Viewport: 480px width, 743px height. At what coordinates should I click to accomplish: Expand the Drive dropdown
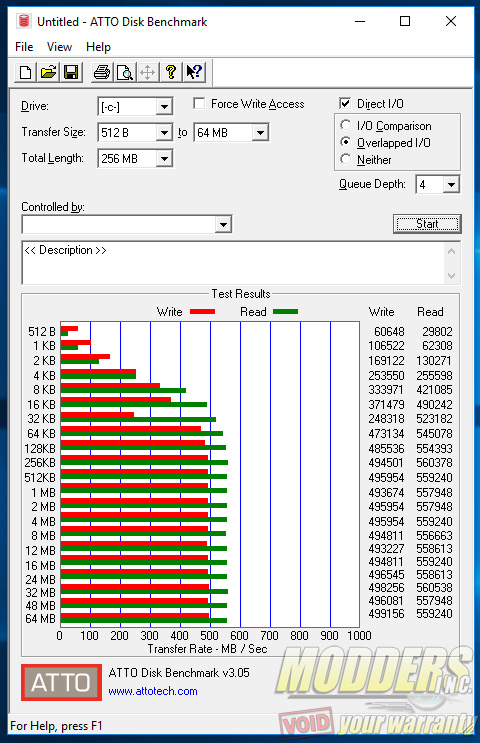click(x=164, y=107)
